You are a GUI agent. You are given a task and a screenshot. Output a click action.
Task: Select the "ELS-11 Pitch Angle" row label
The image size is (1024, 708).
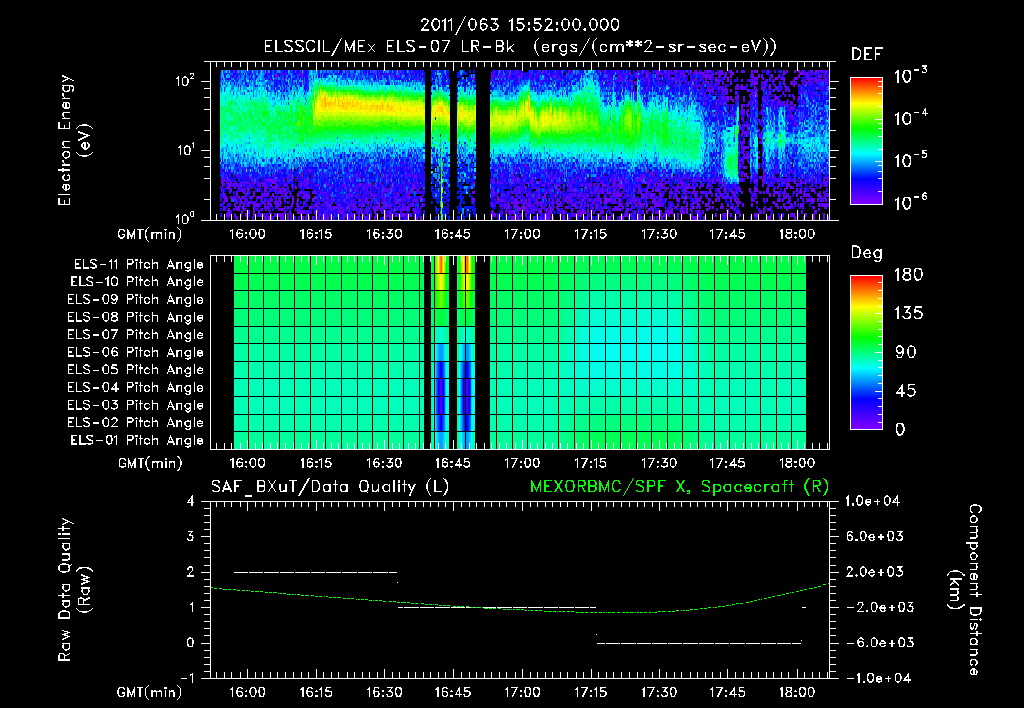[138, 265]
